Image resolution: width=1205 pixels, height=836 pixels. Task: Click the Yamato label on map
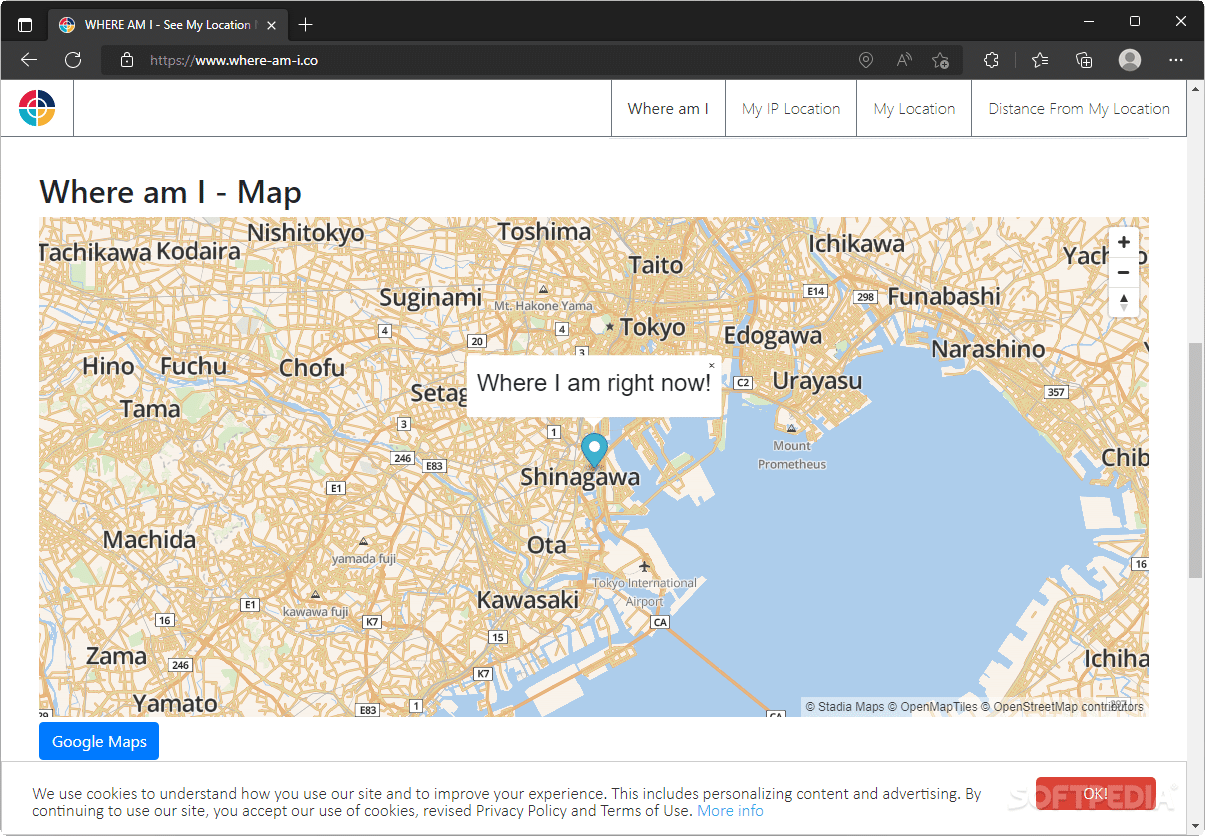[x=175, y=704]
